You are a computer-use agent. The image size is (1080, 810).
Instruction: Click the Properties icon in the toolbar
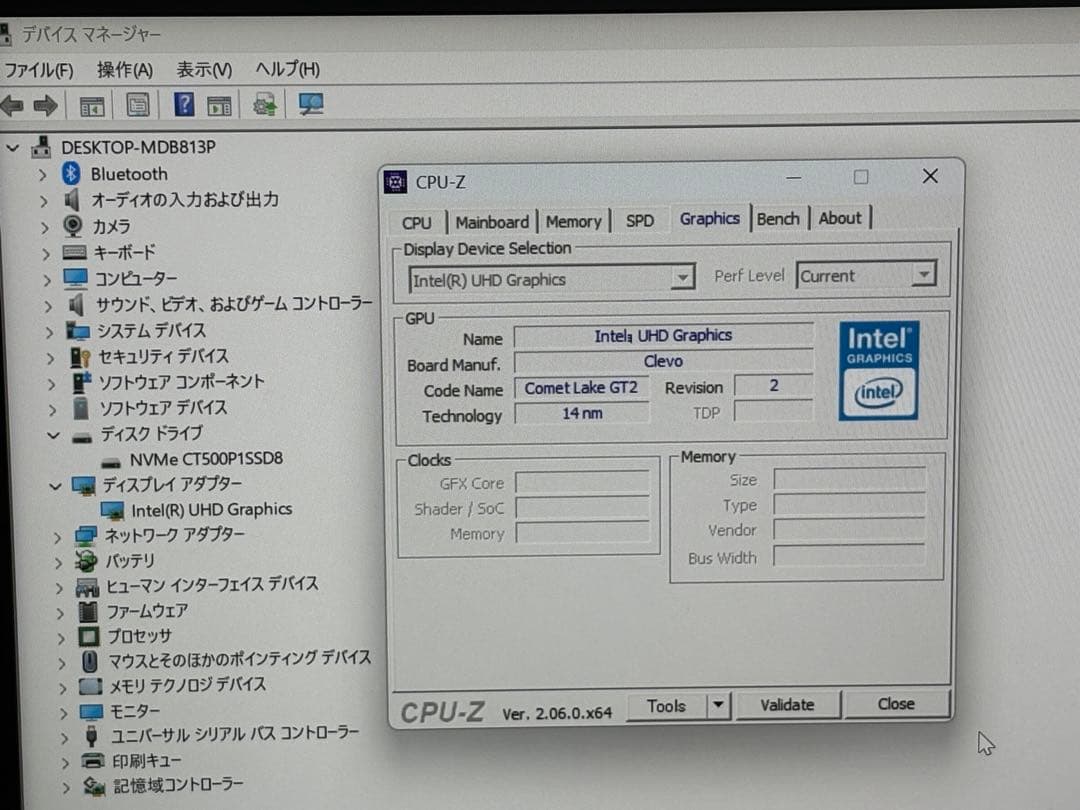tap(139, 104)
